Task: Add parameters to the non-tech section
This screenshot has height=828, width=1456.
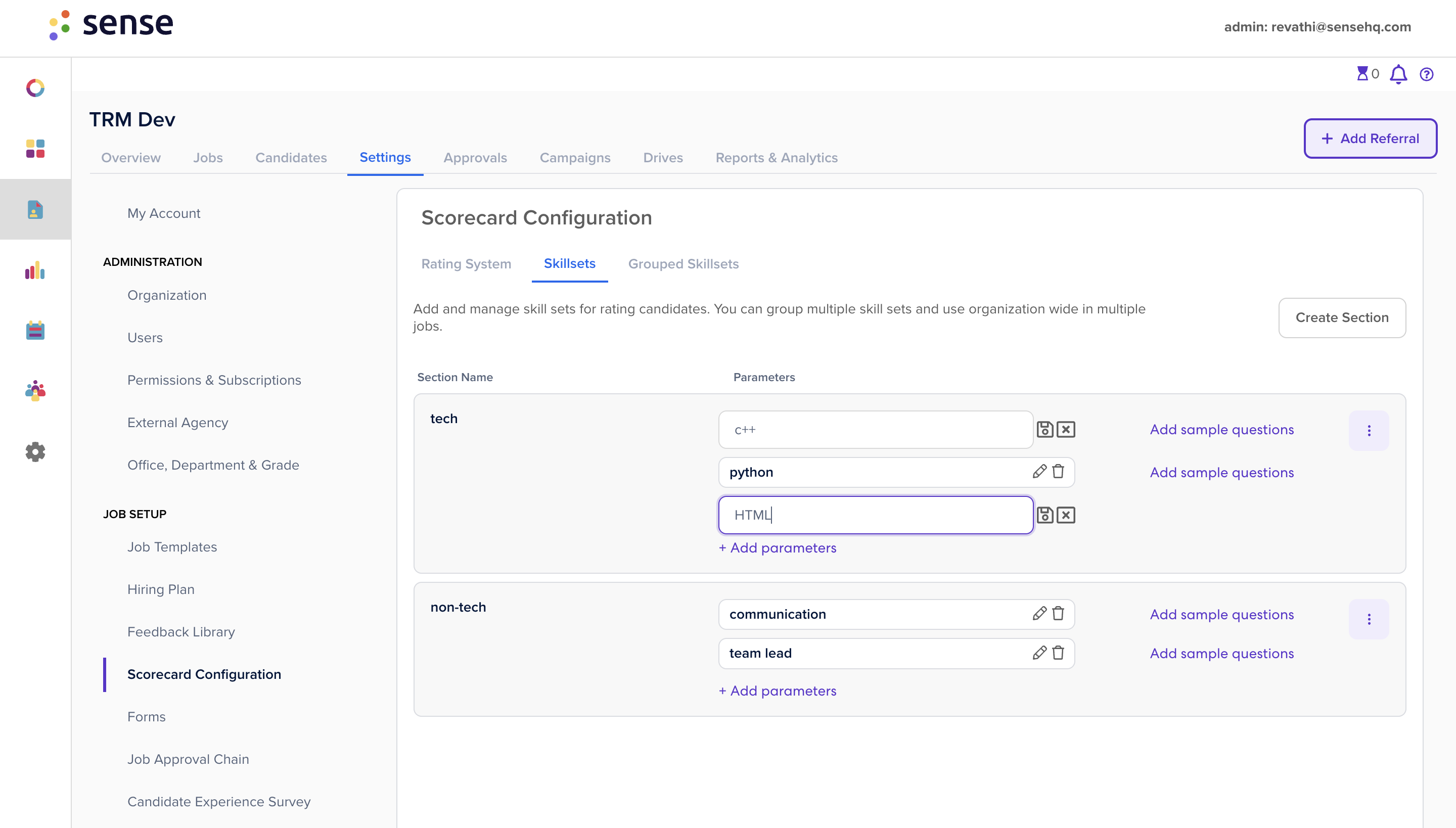Action: (x=778, y=691)
